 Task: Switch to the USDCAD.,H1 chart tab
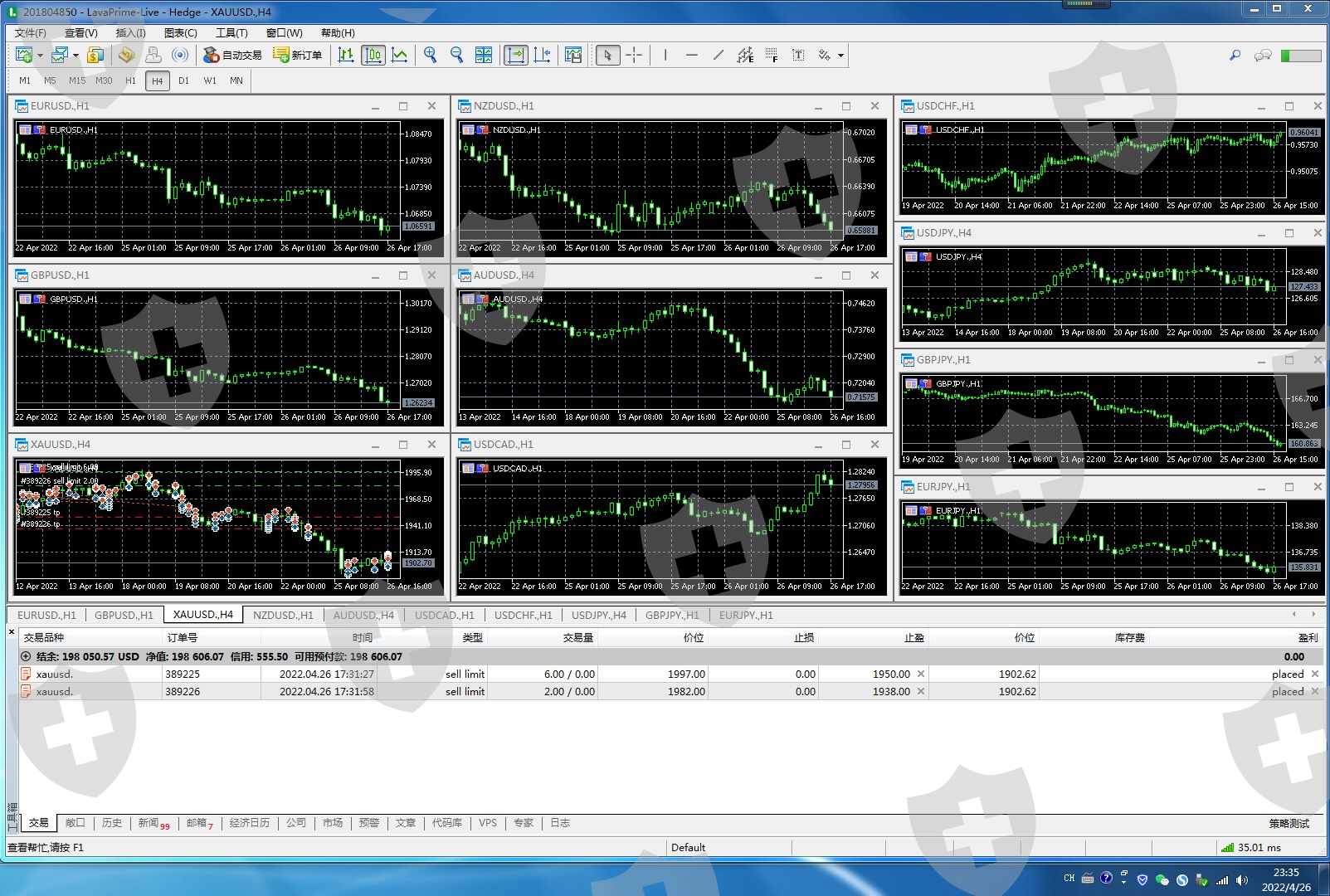444,615
